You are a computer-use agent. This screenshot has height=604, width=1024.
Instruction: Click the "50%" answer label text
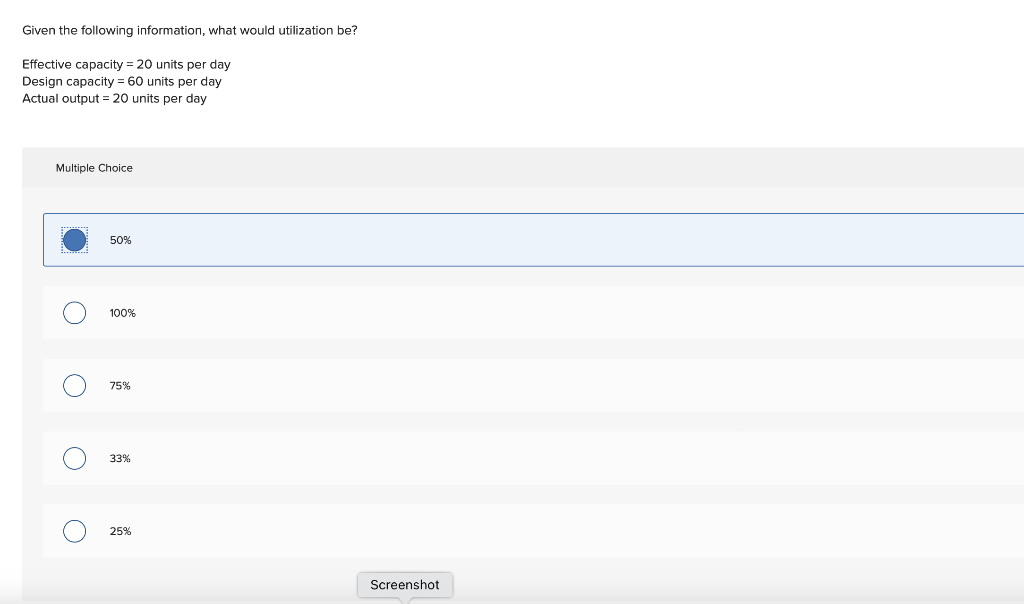[x=121, y=240]
